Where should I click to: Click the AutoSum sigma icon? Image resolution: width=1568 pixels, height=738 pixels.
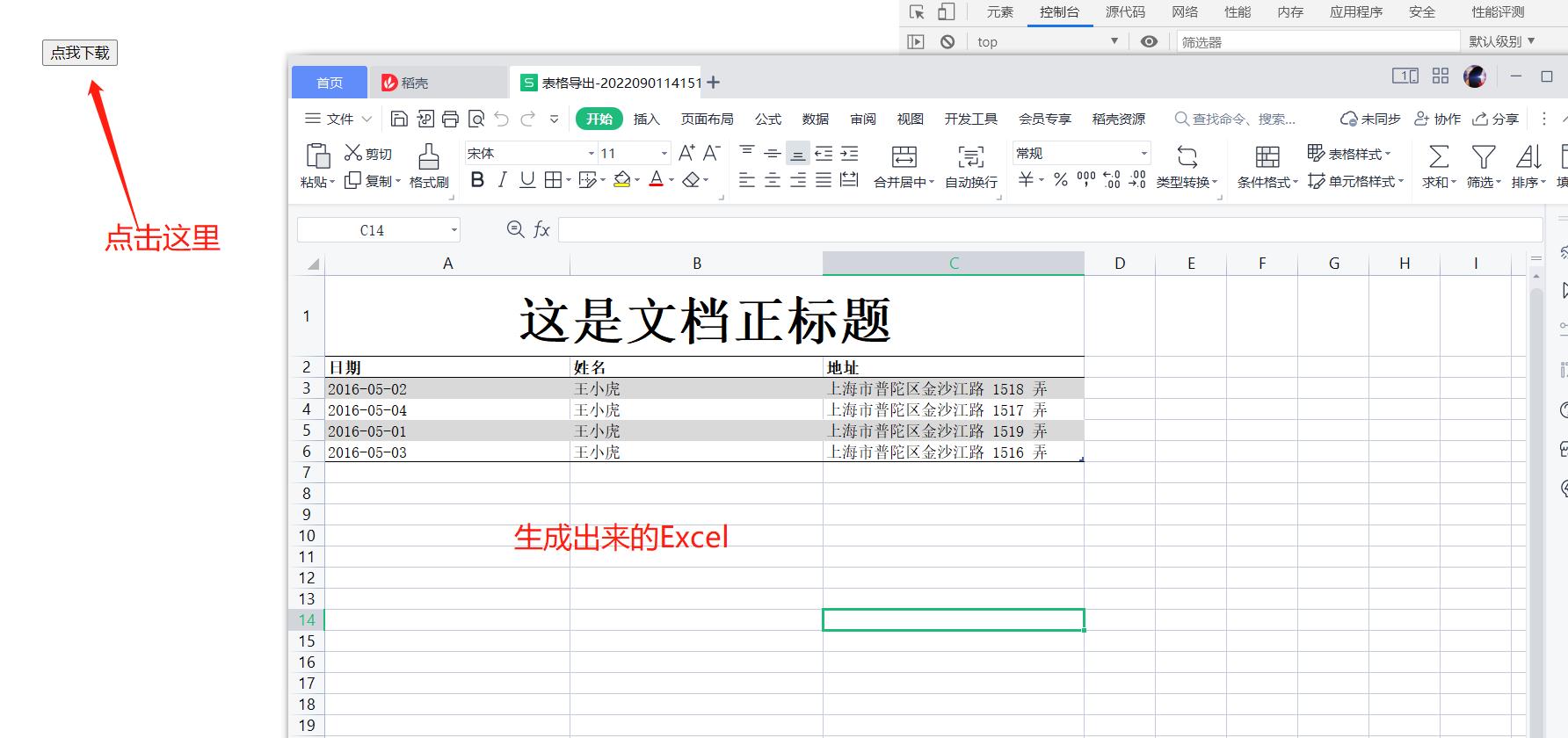click(1439, 157)
